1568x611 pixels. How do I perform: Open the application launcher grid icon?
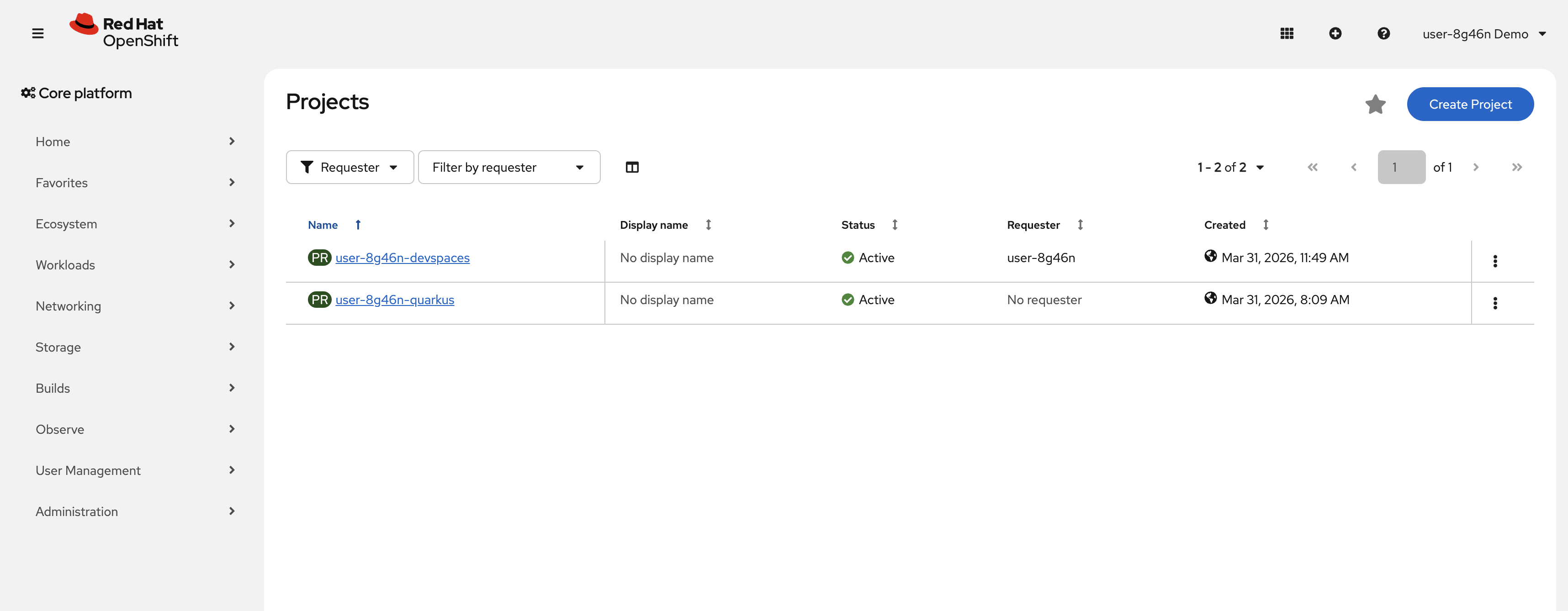click(1286, 33)
